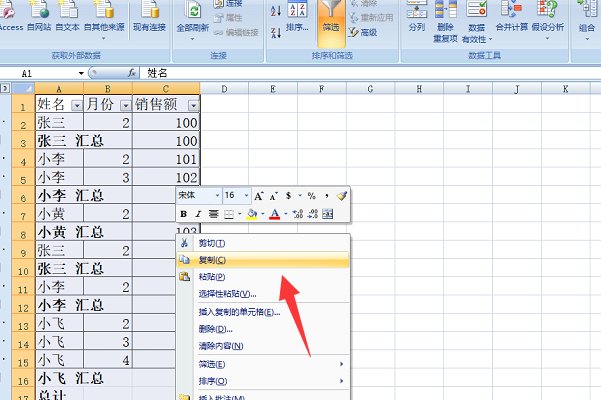Select column D header
Viewport: 601px width, 400px height.
point(224,89)
